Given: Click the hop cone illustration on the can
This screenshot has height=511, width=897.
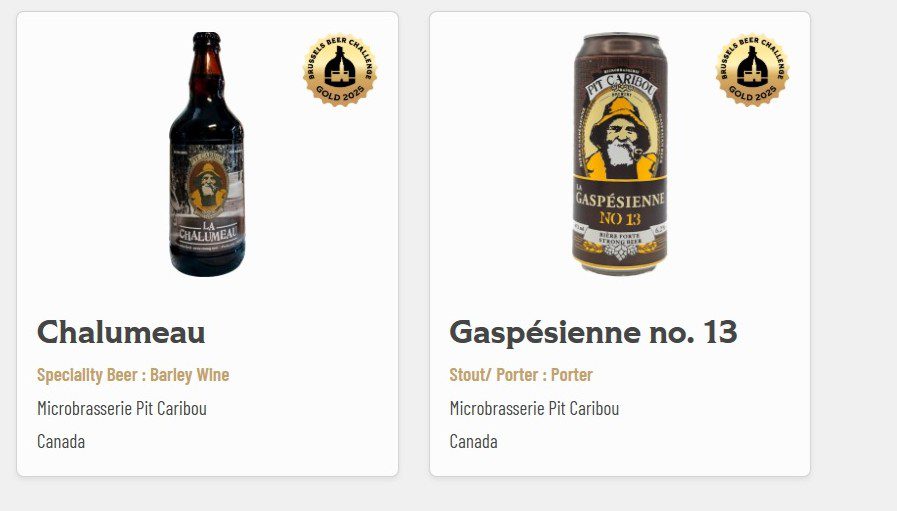Looking at the screenshot, I should coord(620,250).
